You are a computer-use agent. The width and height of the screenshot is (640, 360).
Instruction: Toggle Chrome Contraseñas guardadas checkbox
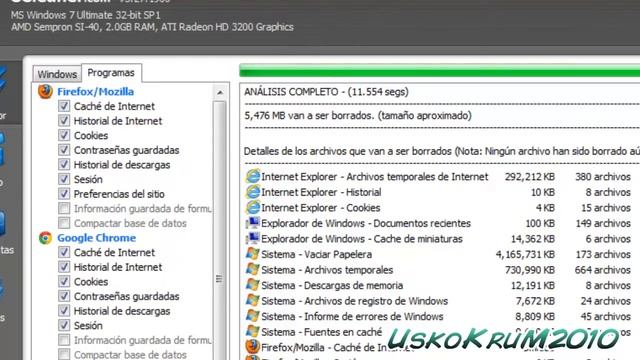(x=64, y=296)
